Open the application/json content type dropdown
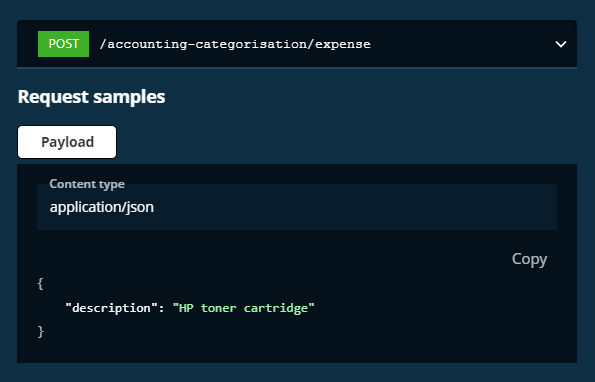The height and width of the screenshot is (382, 595). click(297, 207)
